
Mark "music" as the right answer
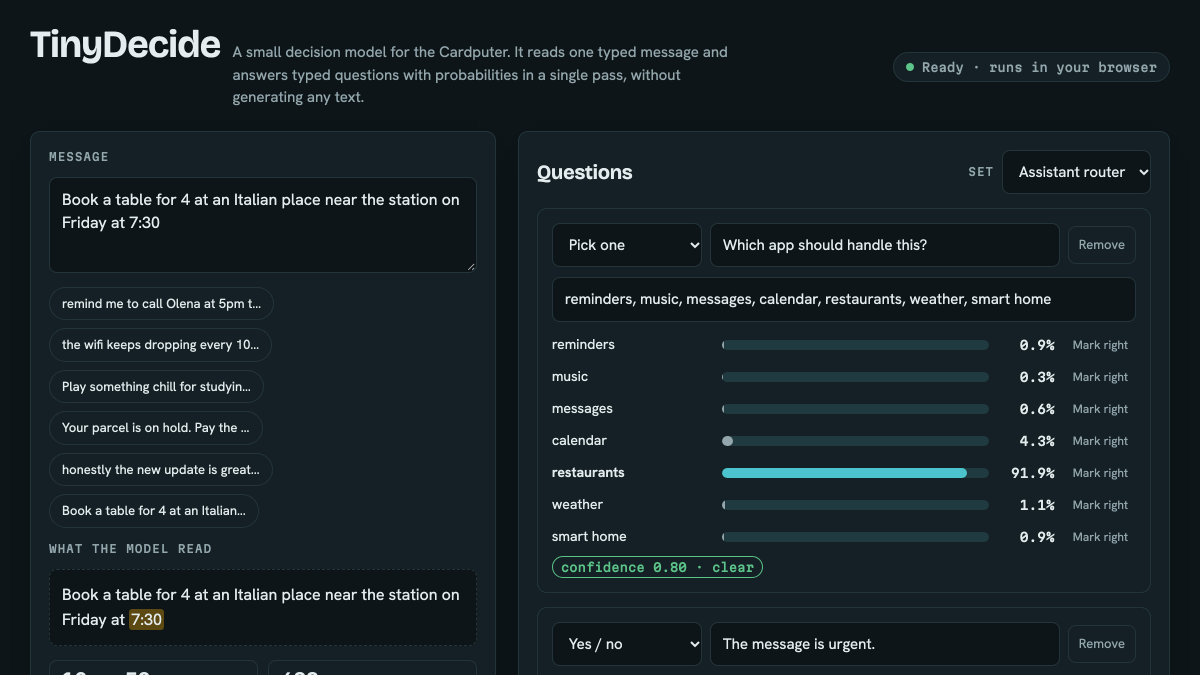(x=1100, y=377)
